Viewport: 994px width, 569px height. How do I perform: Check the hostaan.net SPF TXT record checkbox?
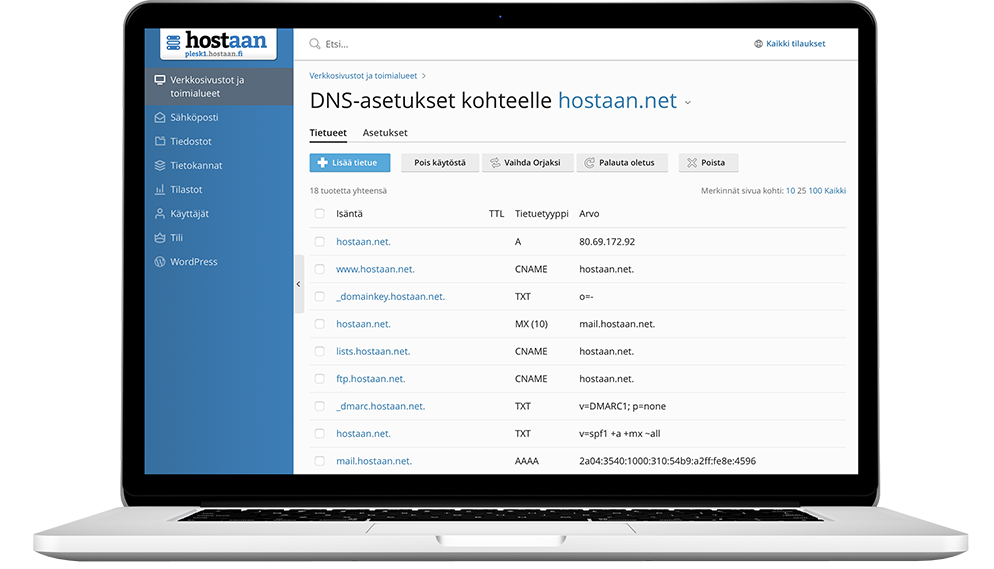(320, 433)
